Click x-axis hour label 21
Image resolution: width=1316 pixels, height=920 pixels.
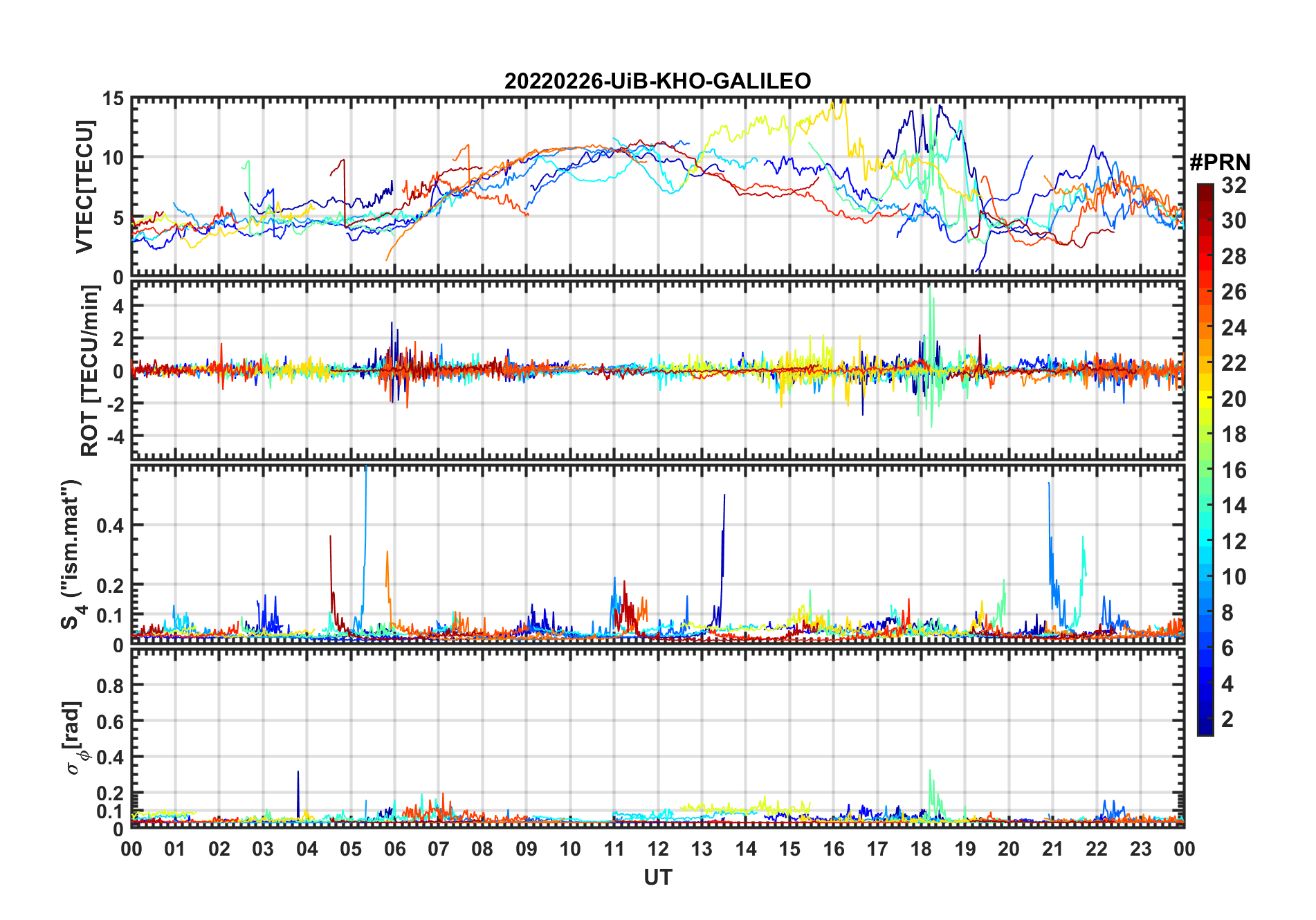(x=1052, y=849)
